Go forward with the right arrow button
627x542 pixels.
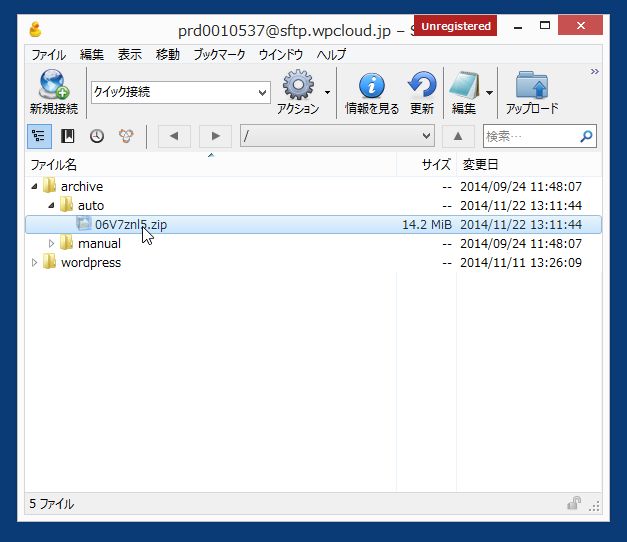(x=215, y=136)
